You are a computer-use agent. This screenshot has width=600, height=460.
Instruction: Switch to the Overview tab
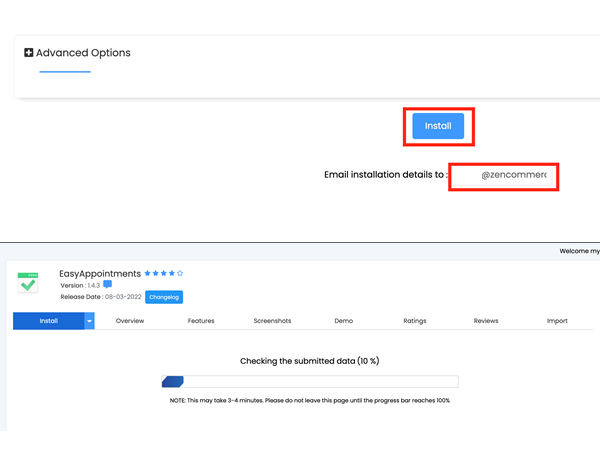[x=130, y=321]
